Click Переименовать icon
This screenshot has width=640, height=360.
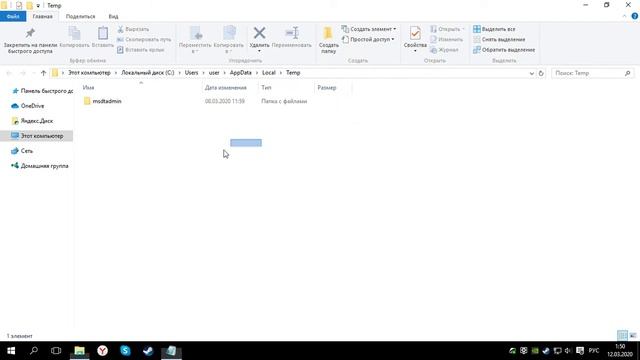(292, 33)
